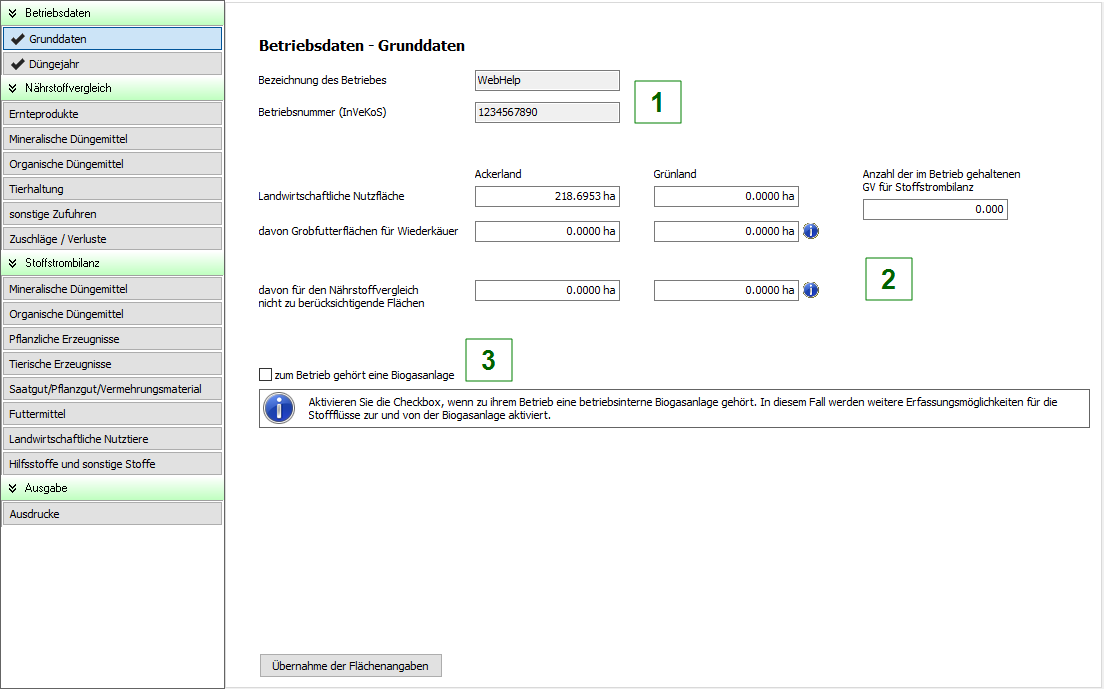Go to Zuschläge / Verluste

(x=112, y=239)
